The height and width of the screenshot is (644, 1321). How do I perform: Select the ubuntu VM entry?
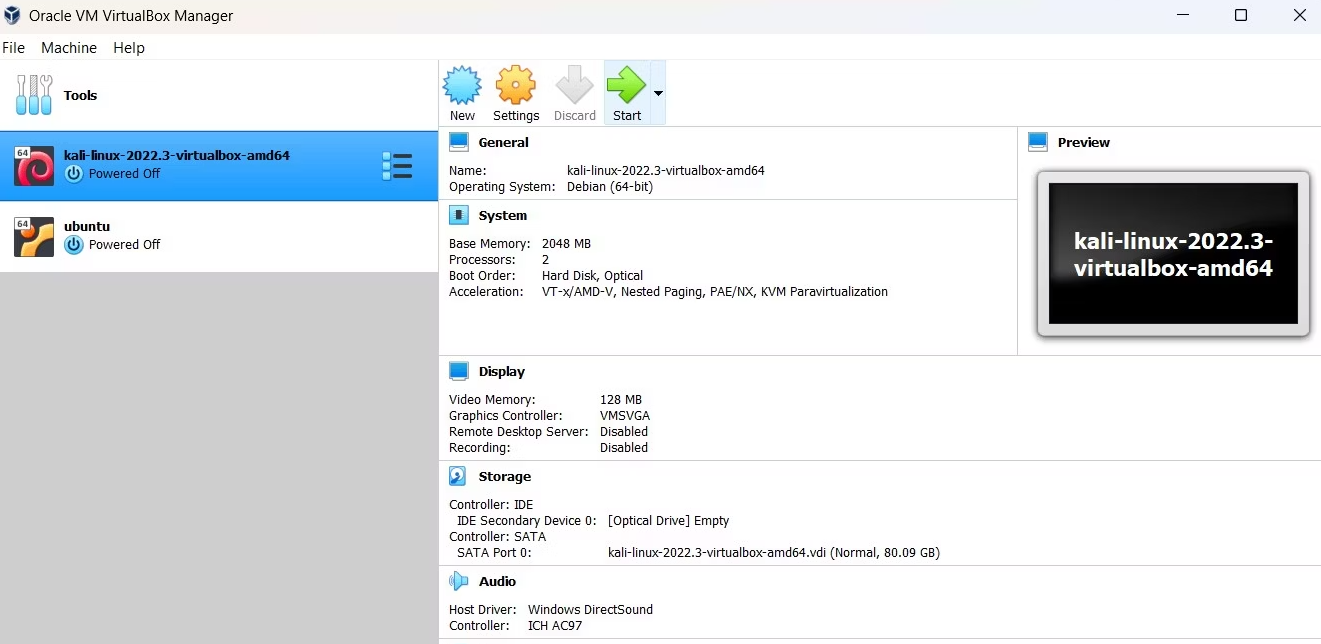219,237
